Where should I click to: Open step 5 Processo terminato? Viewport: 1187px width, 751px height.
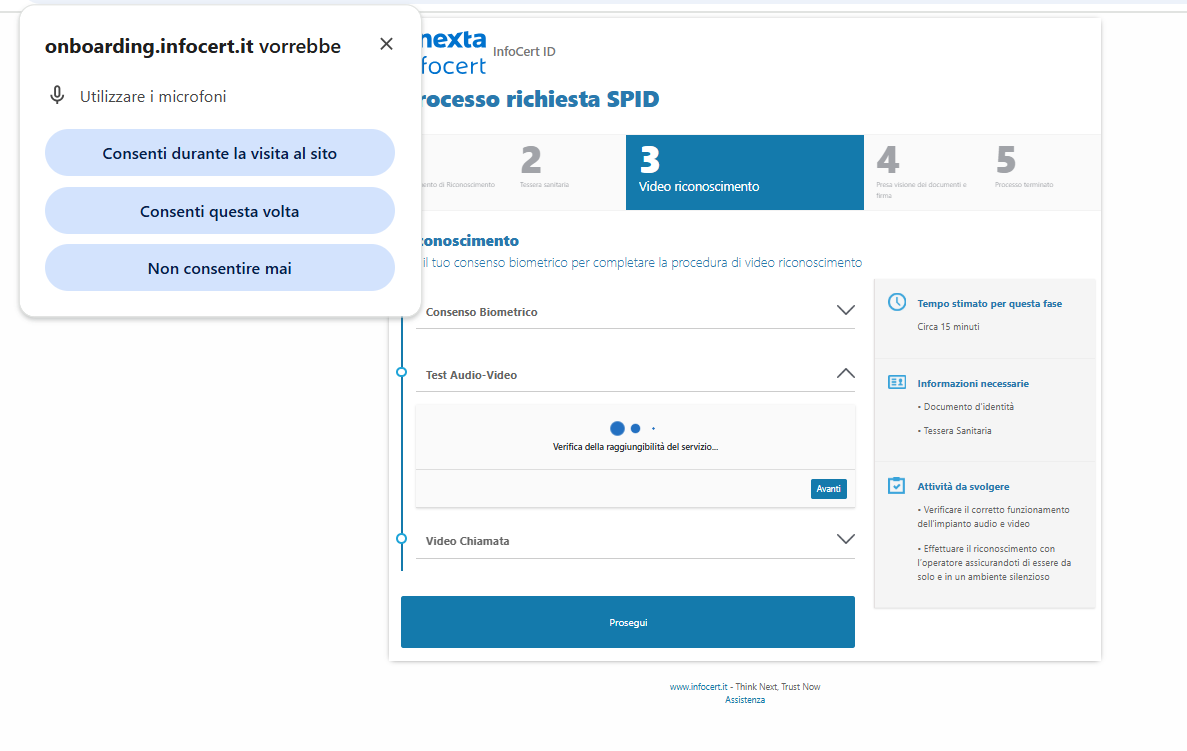click(1023, 170)
